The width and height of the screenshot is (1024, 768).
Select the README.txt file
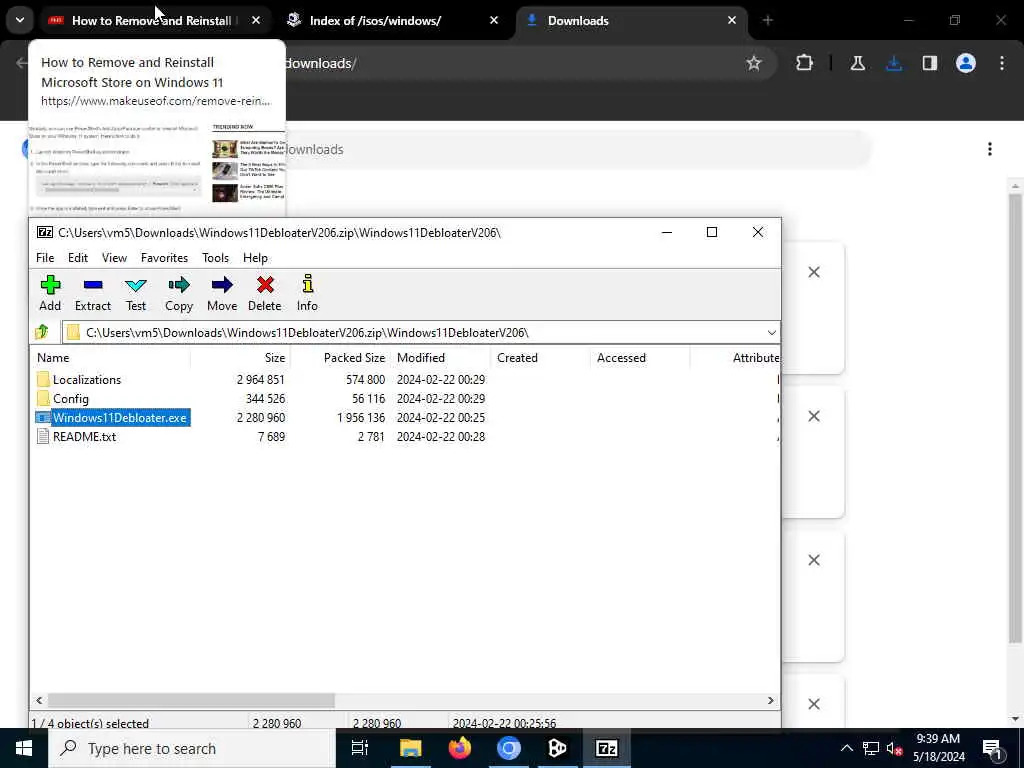click(x=84, y=436)
